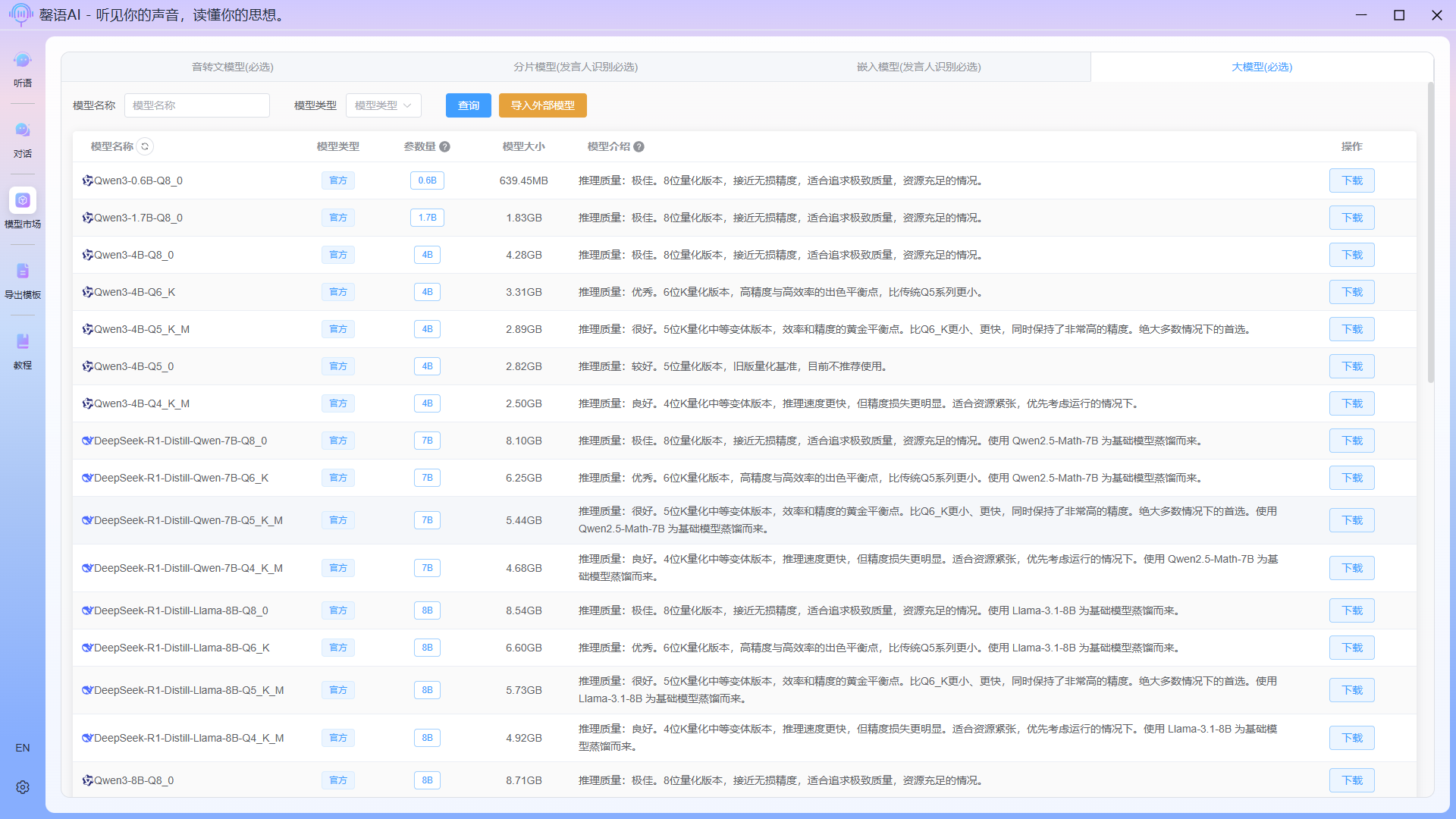Viewport: 1456px width, 819px height.
Task: Click the blue 查询 button
Action: [469, 105]
